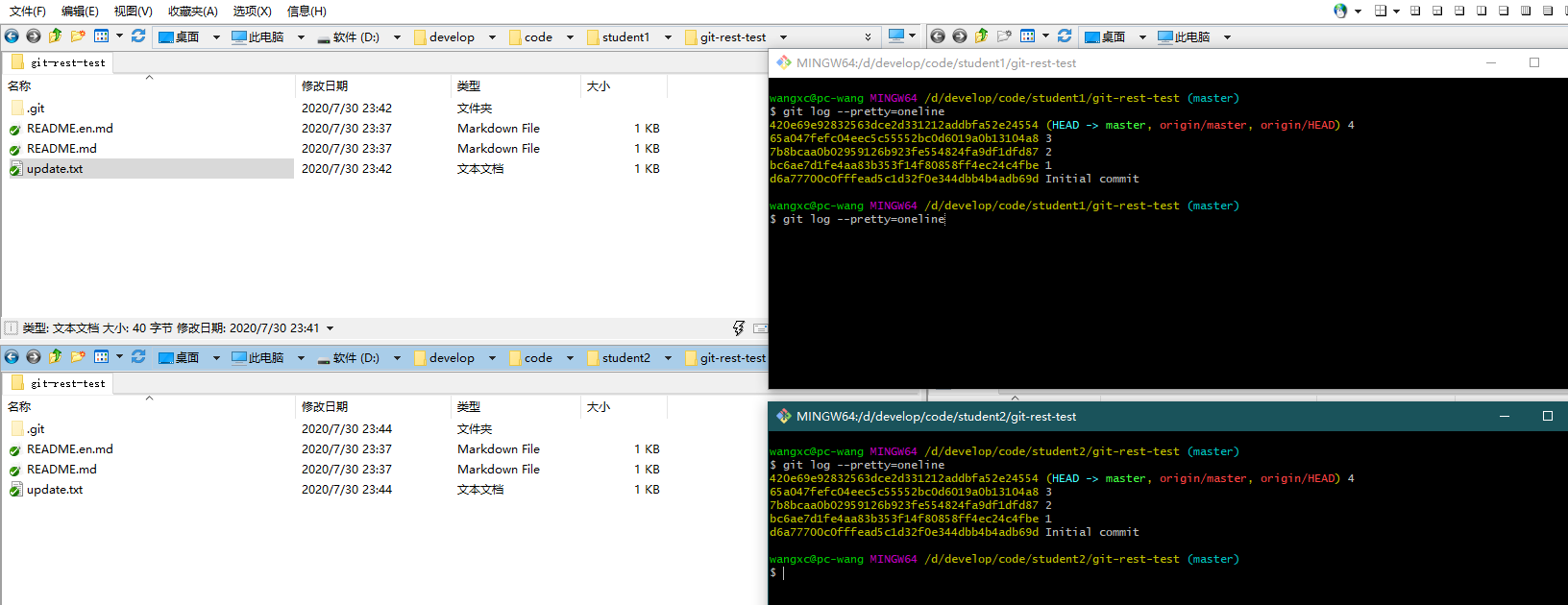Image resolution: width=1568 pixels, height=605 pixels.
Task: Sort by 大小 column in upper pane
Action: point(599,86)
